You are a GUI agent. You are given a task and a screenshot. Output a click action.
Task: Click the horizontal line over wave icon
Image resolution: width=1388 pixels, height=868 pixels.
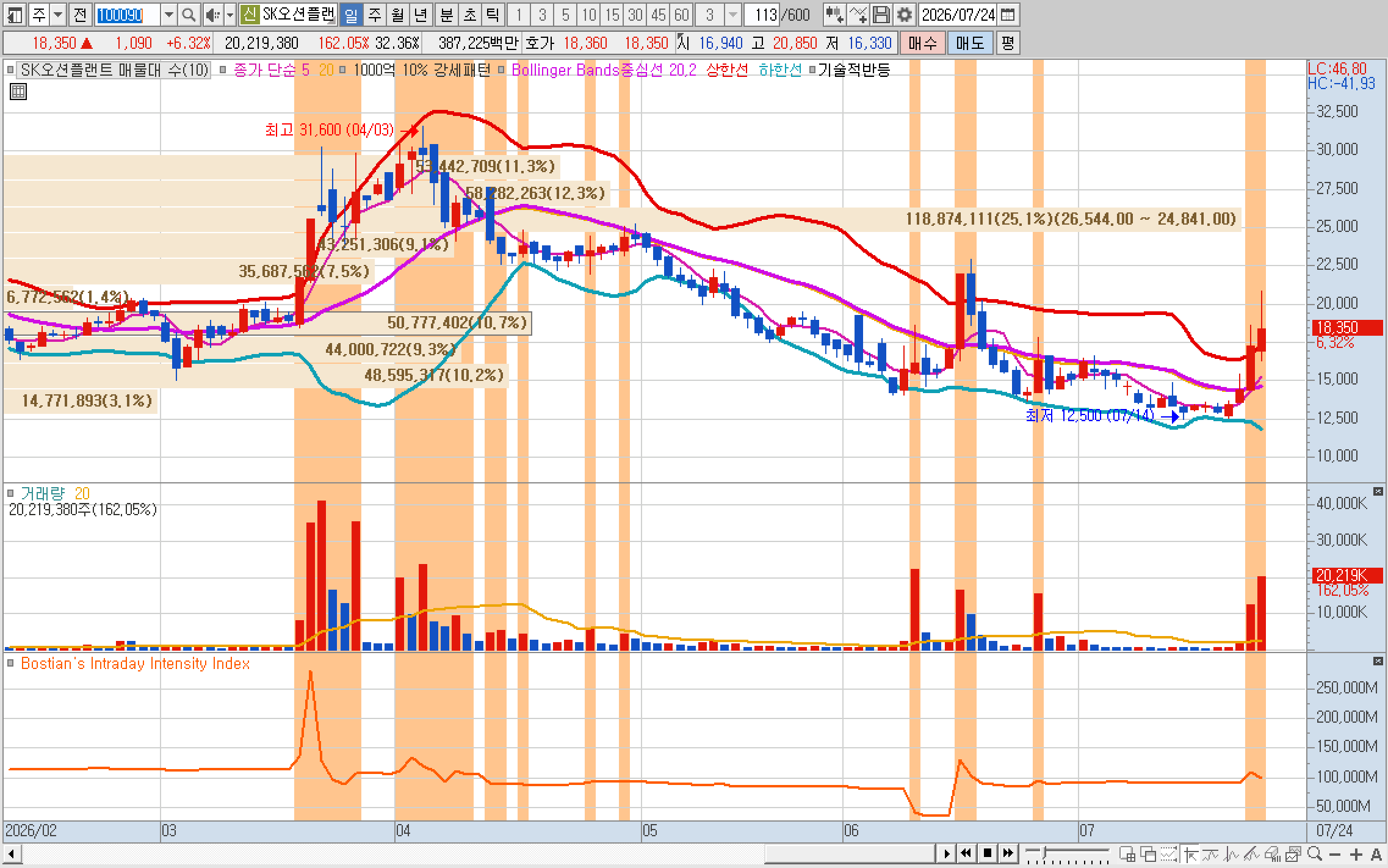[1210, 853]
